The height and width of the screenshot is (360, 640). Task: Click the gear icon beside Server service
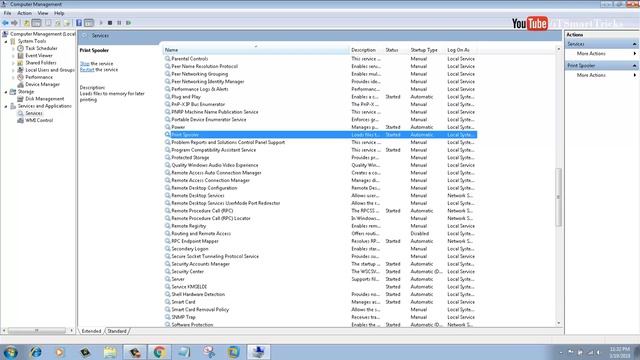click(167, 279)
